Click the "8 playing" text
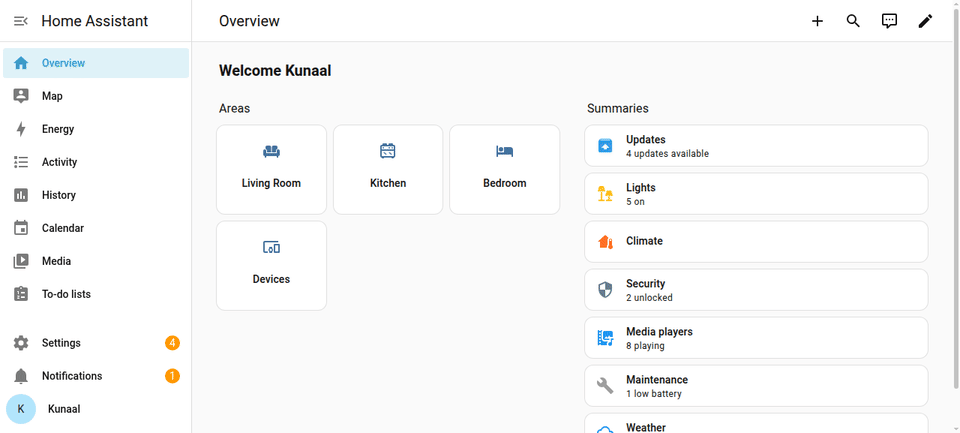The width and height of the screenshot is (960, 433). click(x=645, y=346)
